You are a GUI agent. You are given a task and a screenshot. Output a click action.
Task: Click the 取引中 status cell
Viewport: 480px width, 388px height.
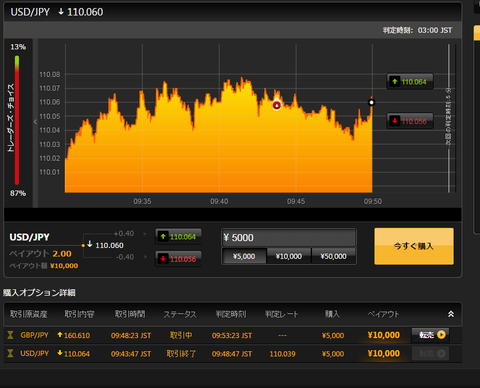[x=181, y=335]
